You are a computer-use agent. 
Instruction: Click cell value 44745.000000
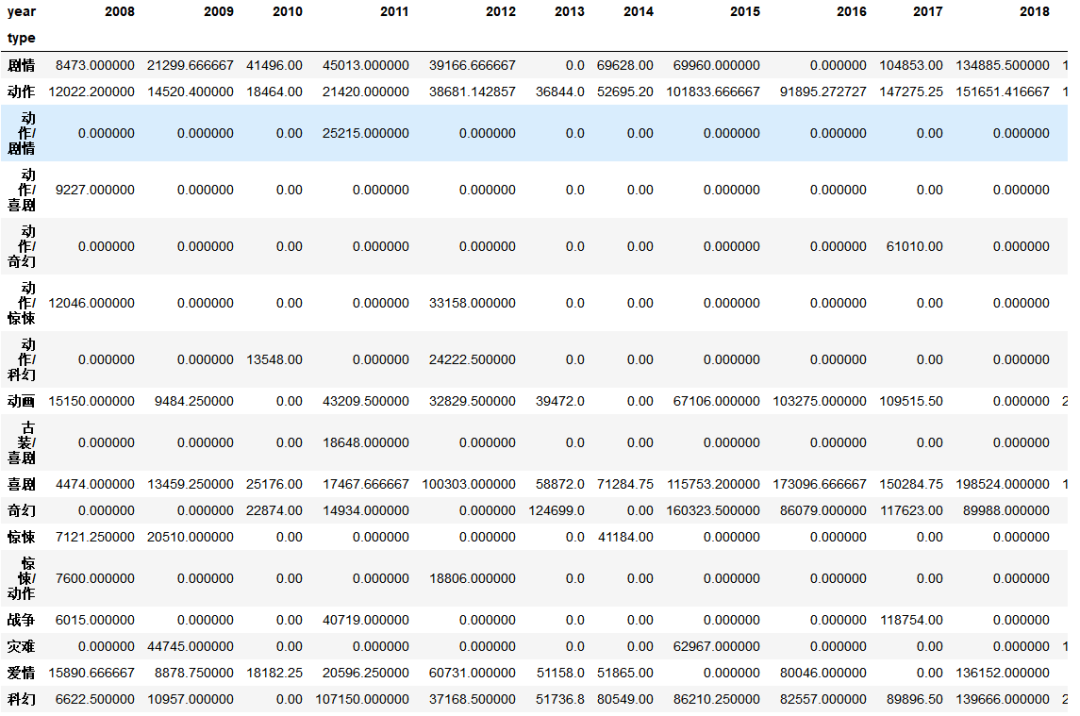tap(190, 646)
